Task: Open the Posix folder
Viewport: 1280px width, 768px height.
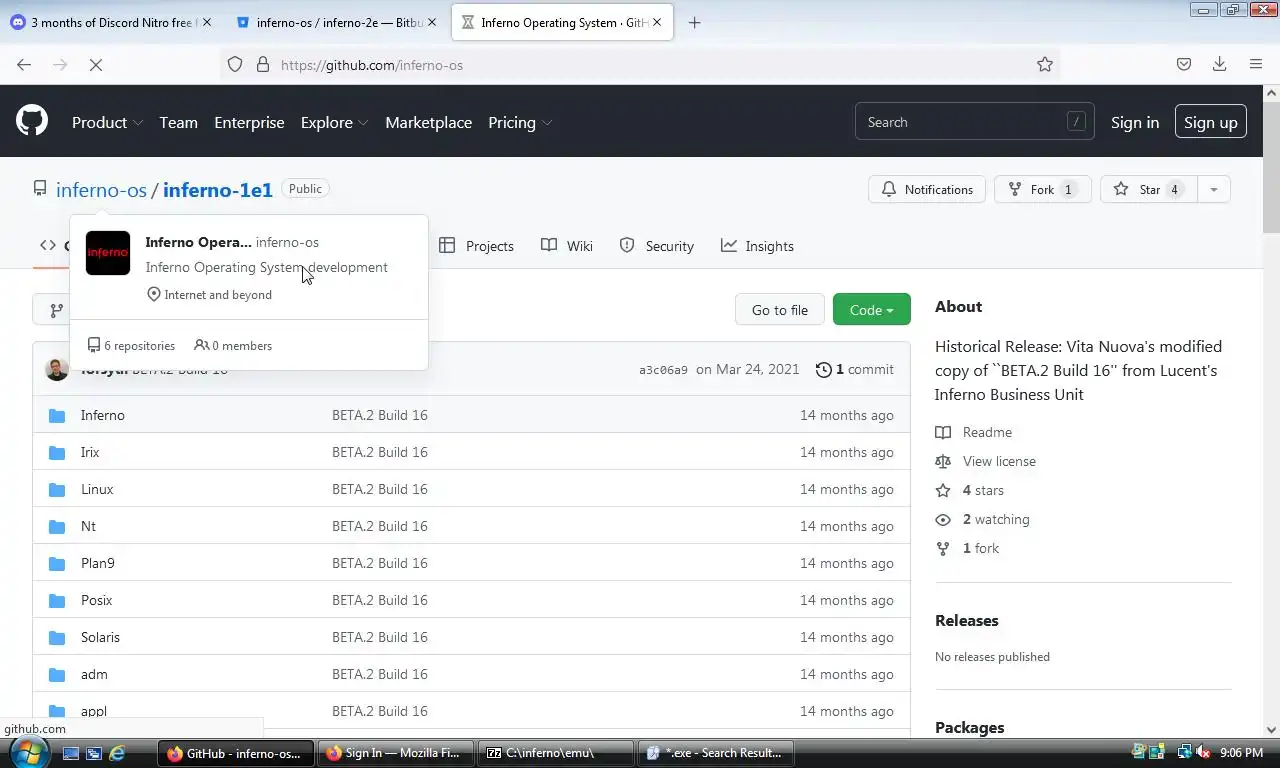Action: click(96, 600)
